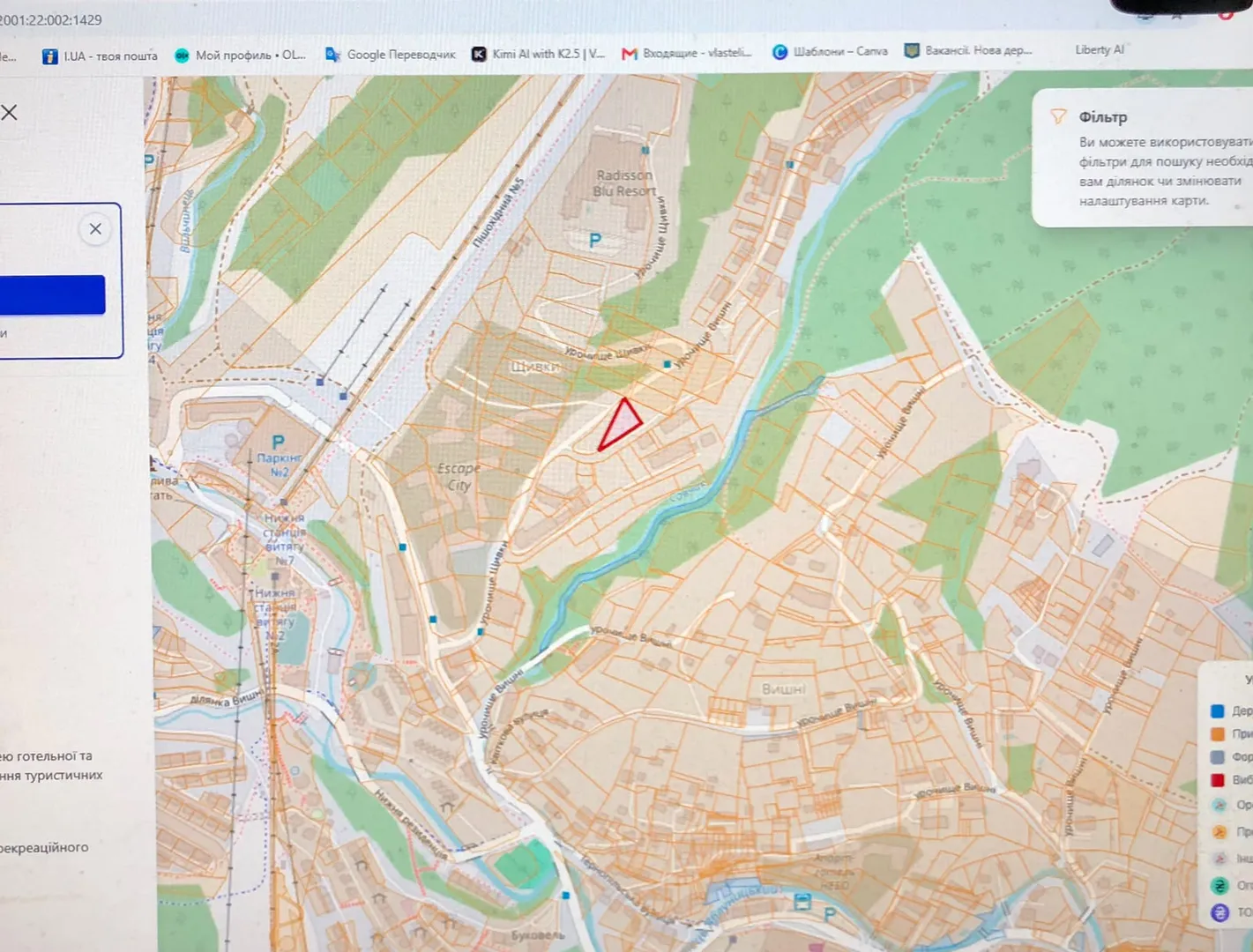Click the blue stop marker near bottom road
This screenshot has width=1253, height=952.
point(566,896)
